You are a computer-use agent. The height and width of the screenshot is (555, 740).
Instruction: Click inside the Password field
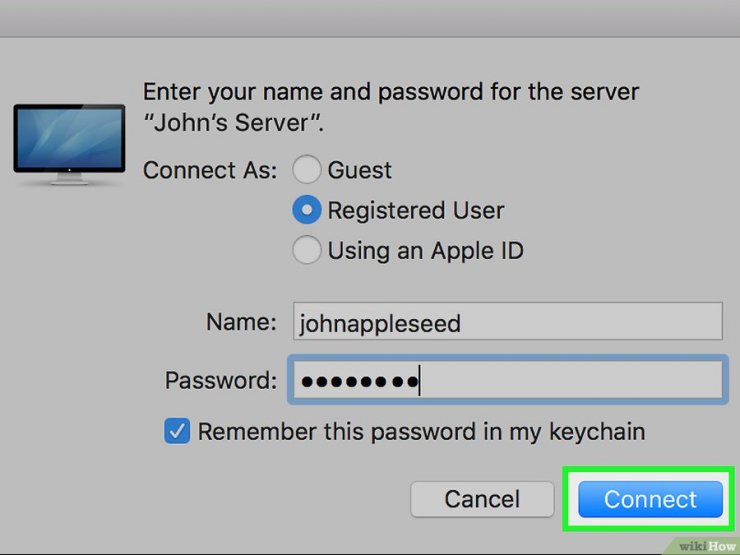pos(508,380)
